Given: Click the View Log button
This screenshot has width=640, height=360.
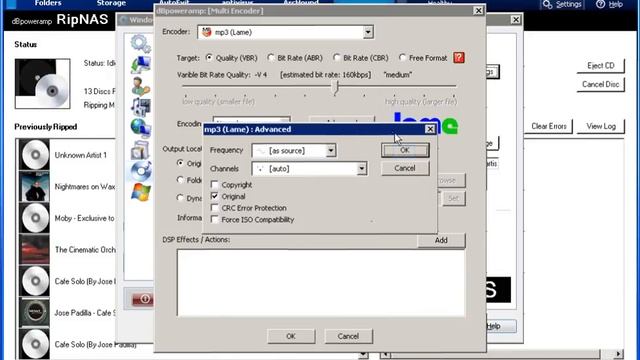Looking at the screenshot, I should (x=601, y=126).
